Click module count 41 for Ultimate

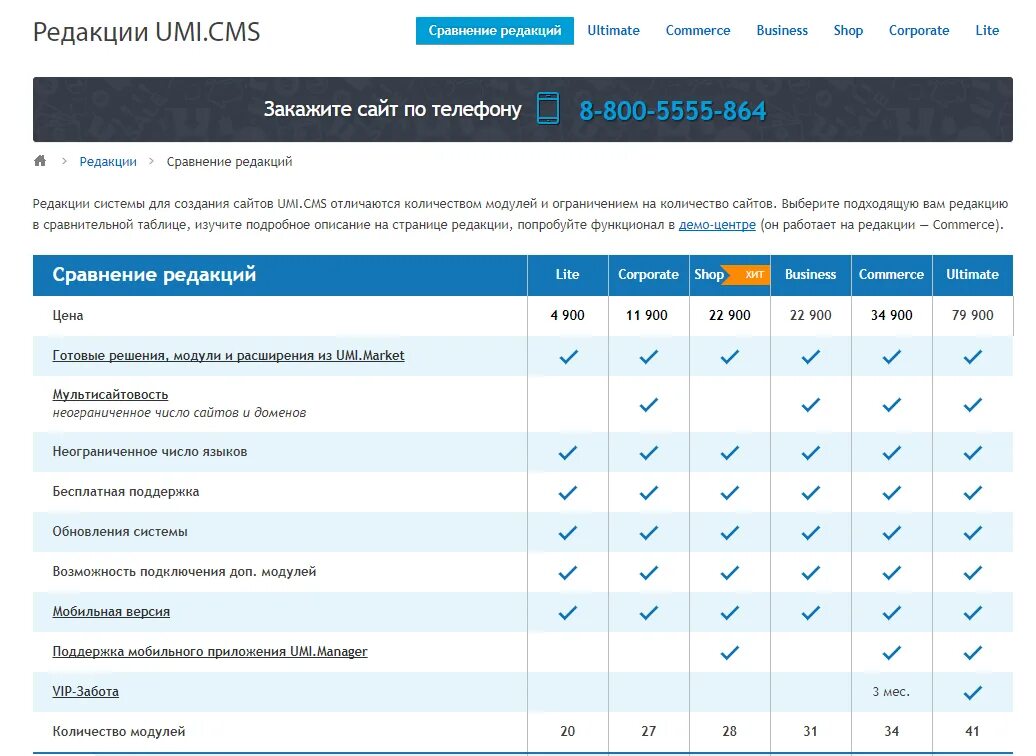(973, 732)
